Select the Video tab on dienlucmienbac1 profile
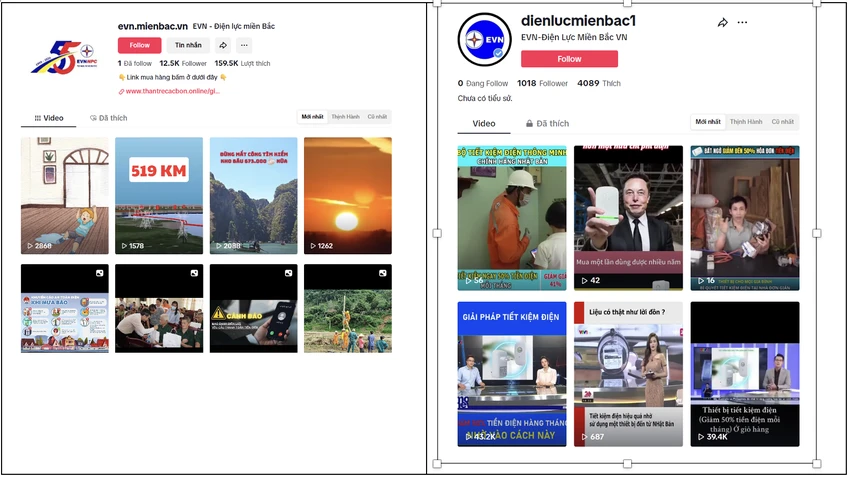Viewport: 850px width, 478px height. [484, 124]
